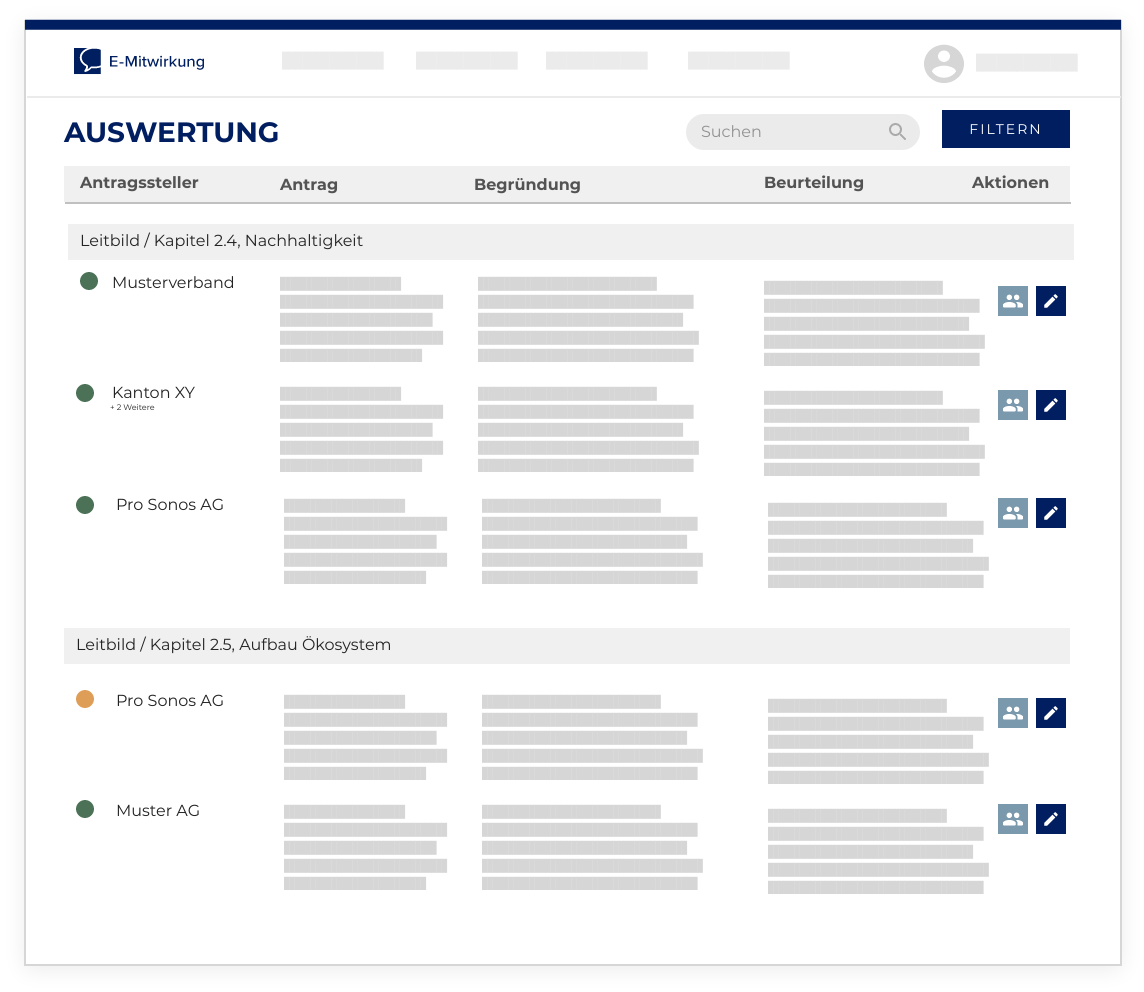1144x992 pixels.
Task: Open group icon for Kanton XY row
Action: [1013, 405]
